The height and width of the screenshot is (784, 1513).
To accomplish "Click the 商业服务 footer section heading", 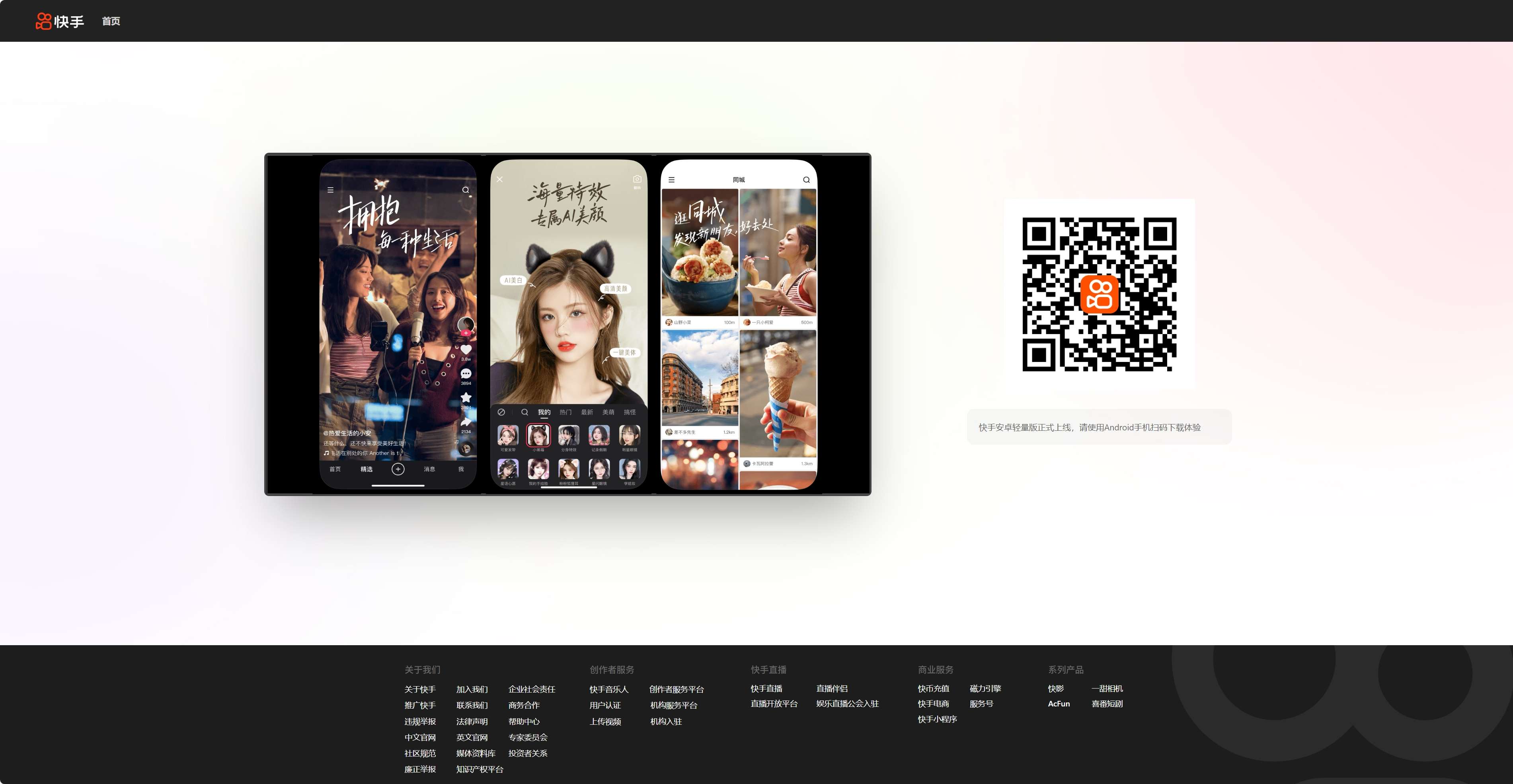I will coord(936,670).
